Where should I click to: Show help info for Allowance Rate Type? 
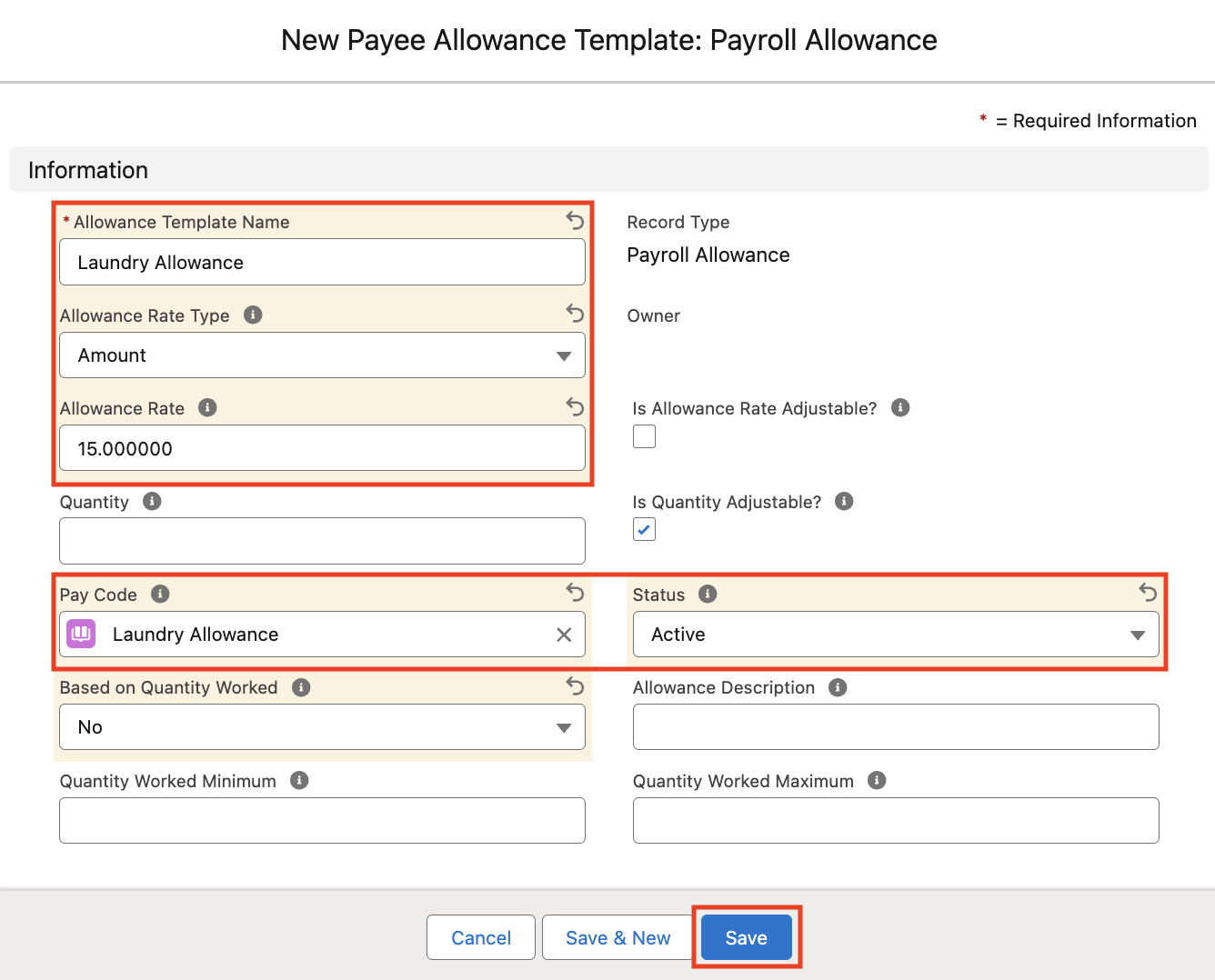(253, 315)
